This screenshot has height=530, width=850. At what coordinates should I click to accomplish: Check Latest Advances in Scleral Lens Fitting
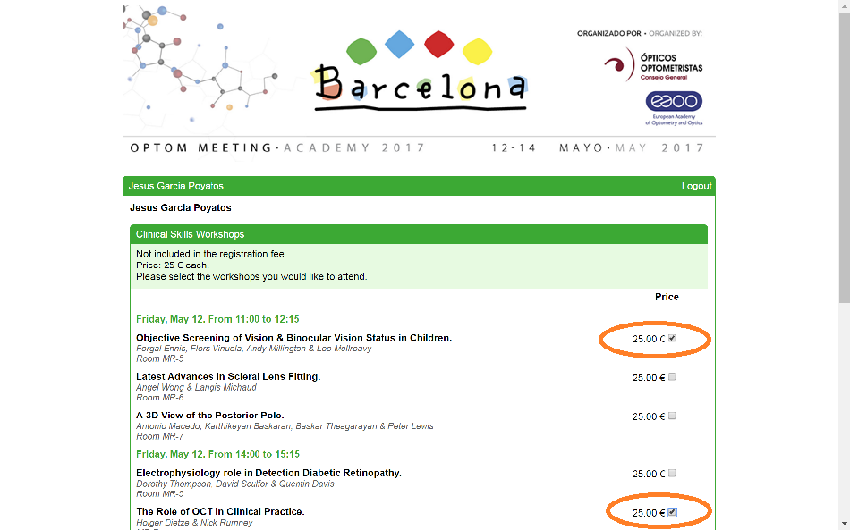(672, 377)
